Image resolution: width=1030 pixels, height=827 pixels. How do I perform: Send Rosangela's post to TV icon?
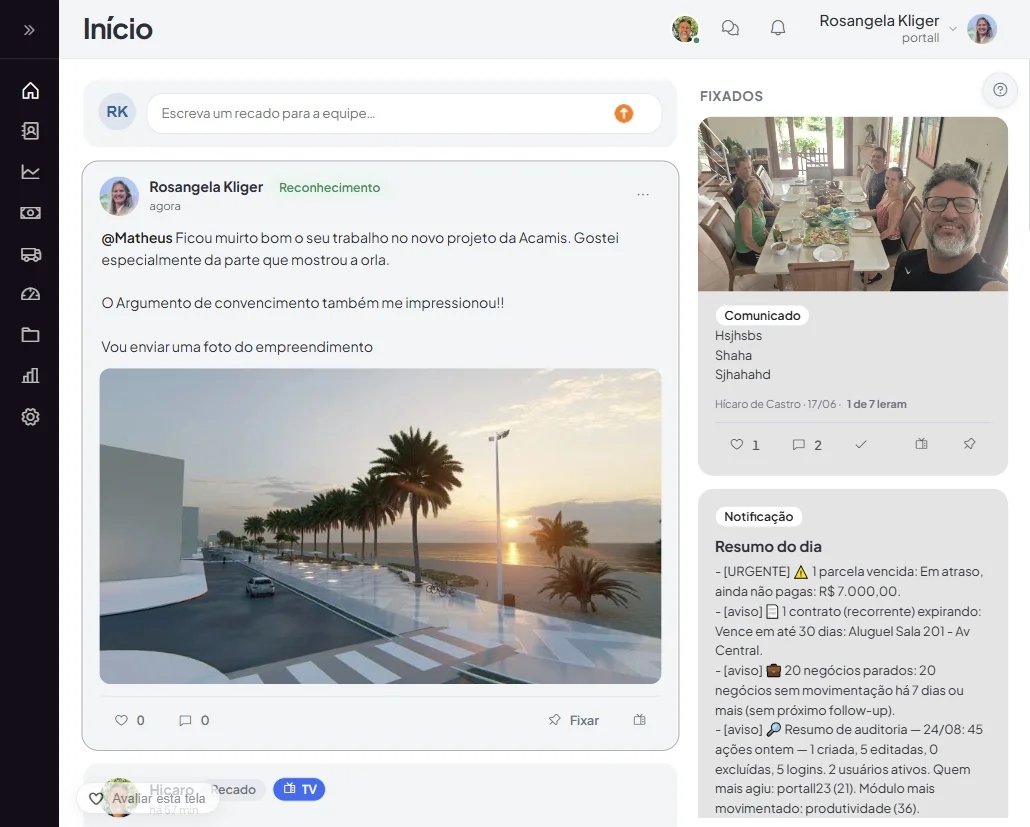[x=639, y=720]
